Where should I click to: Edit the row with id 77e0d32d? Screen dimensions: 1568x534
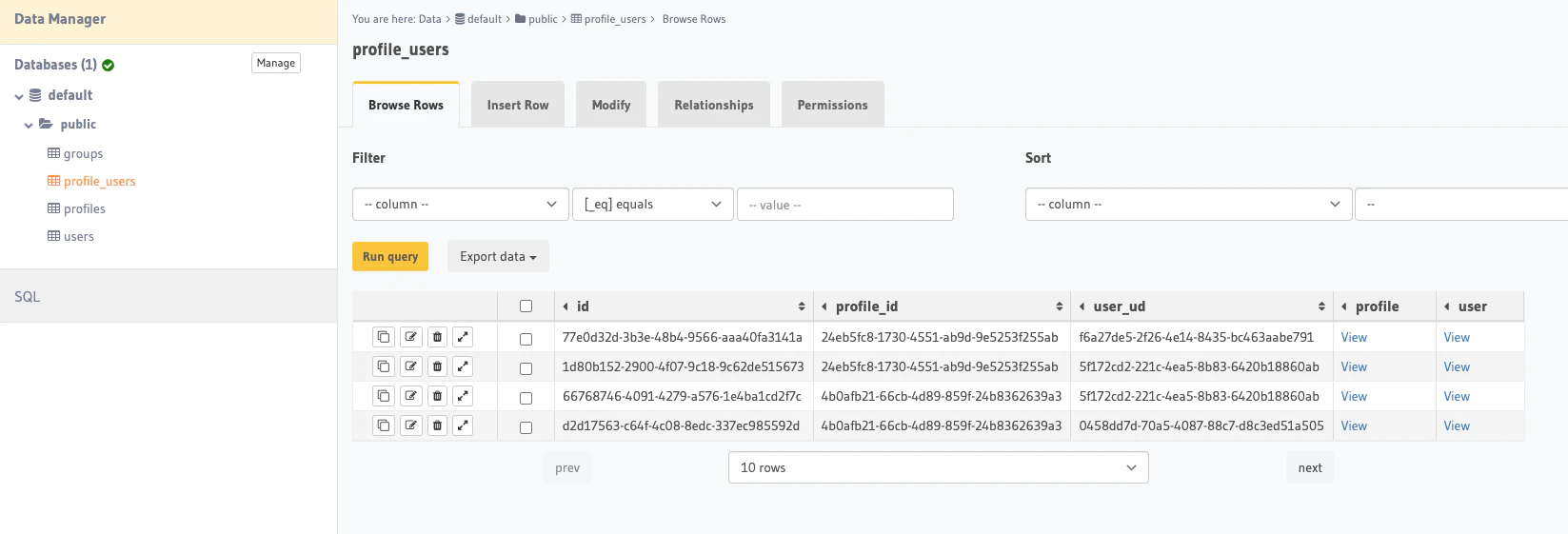(x=410, y=337)
